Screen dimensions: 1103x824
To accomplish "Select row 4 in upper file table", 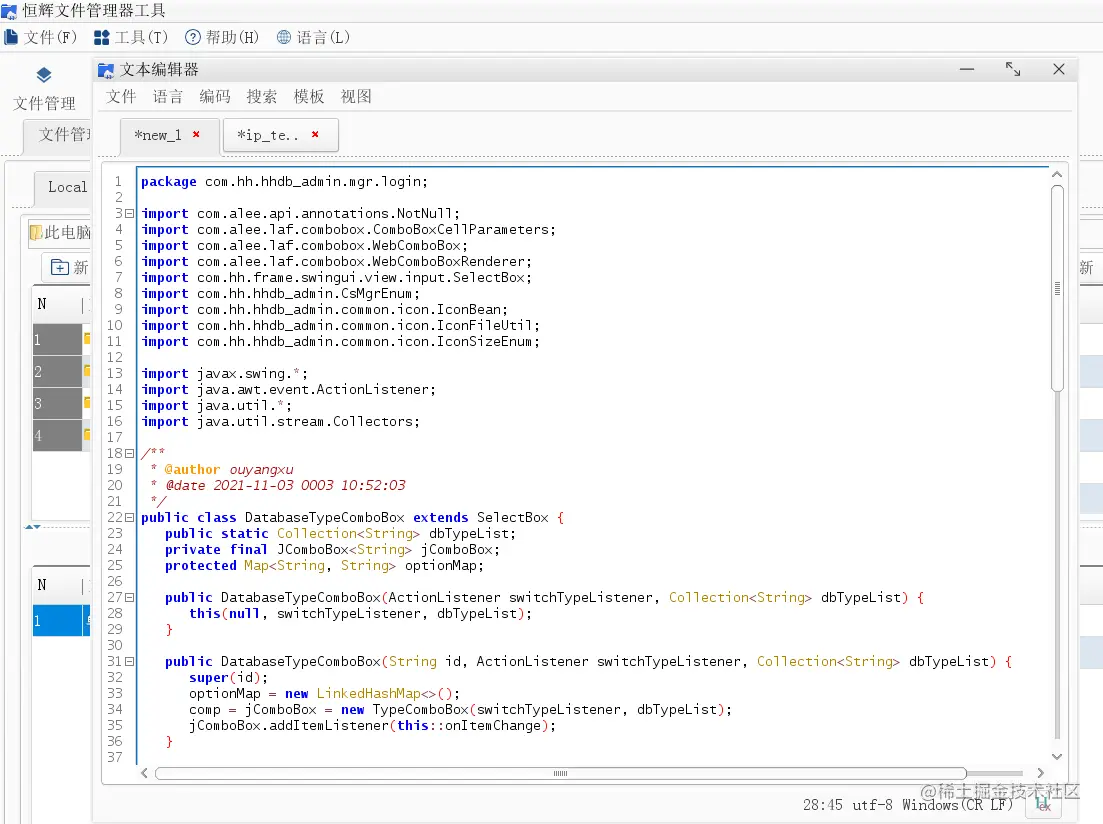I will pyautogui.click(x=57, y=436).
